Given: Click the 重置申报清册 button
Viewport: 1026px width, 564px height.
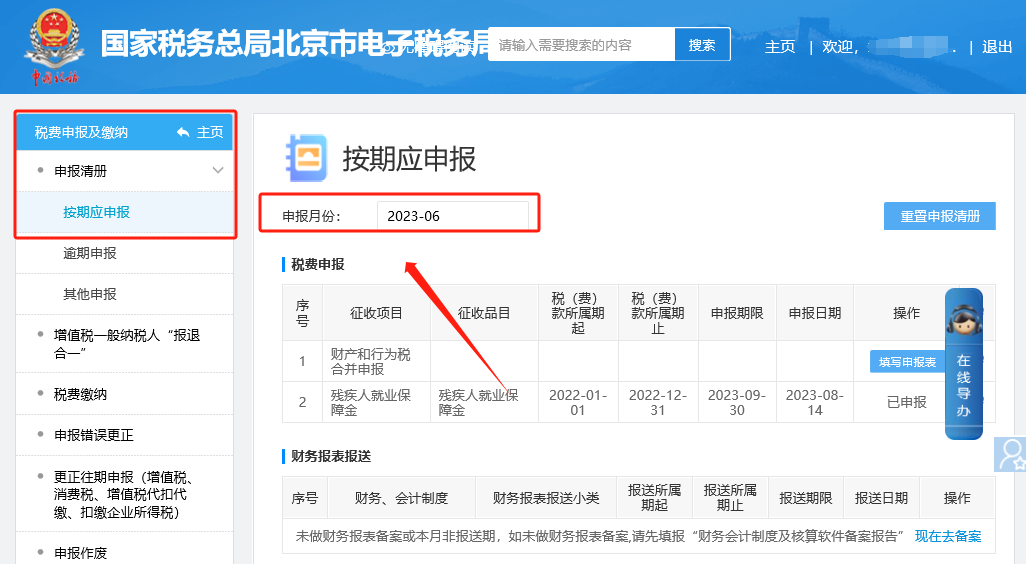Looking at the screenshot, I should [x=939, y=216].
